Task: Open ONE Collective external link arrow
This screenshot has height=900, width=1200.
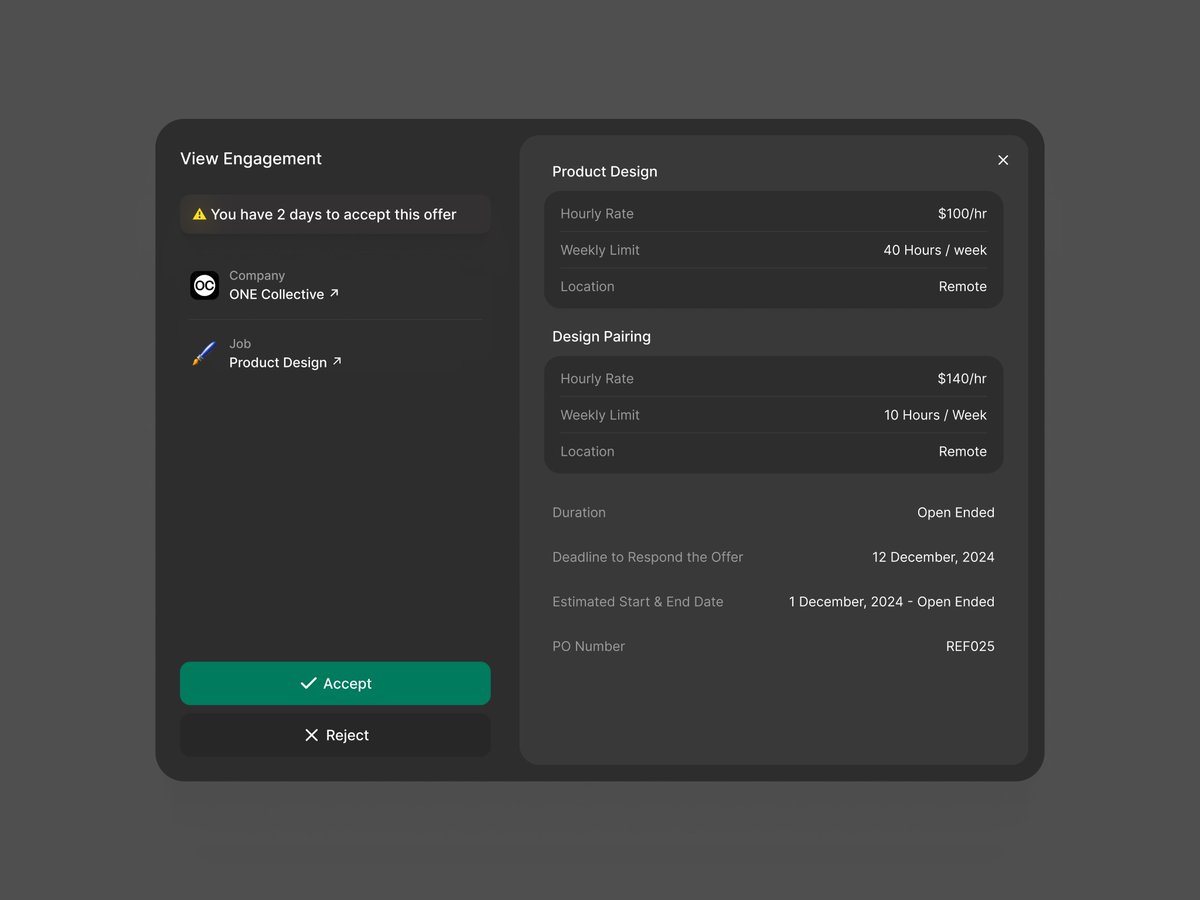Action: 334,294
